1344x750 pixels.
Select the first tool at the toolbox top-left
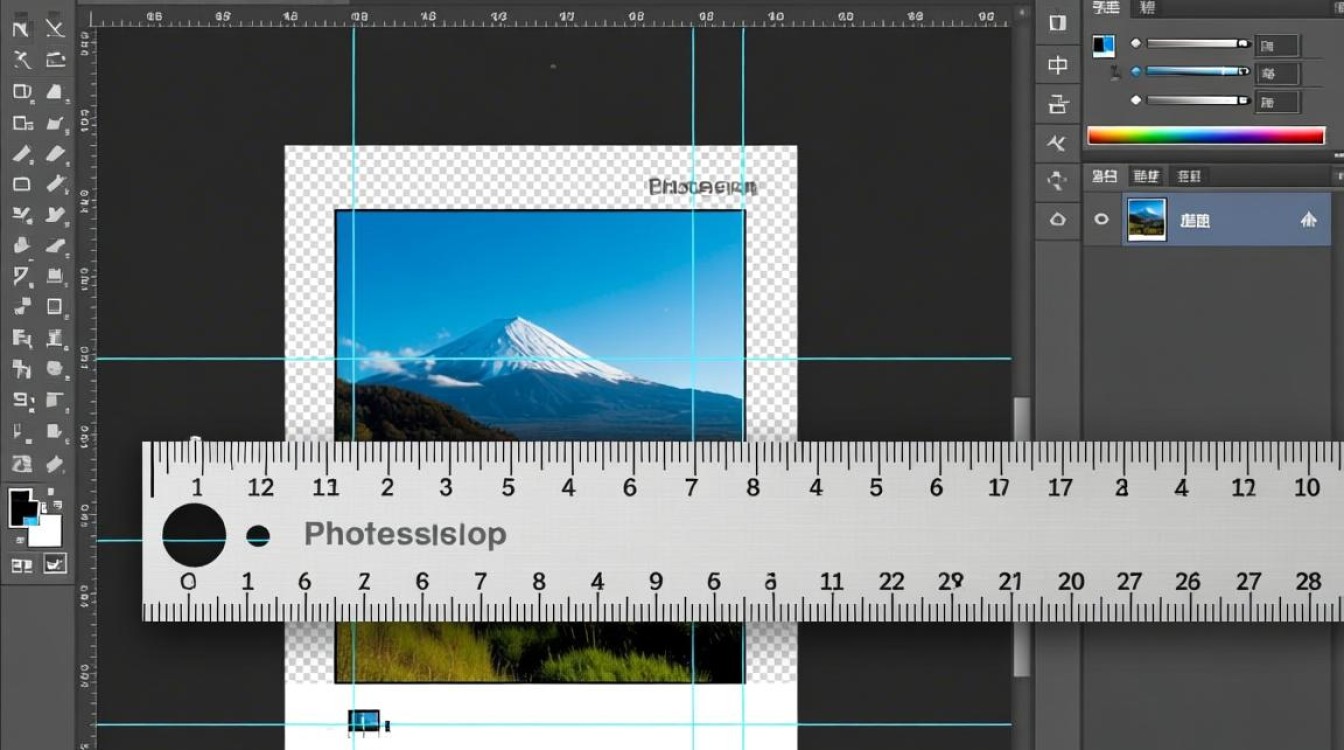tap(20, 29)
